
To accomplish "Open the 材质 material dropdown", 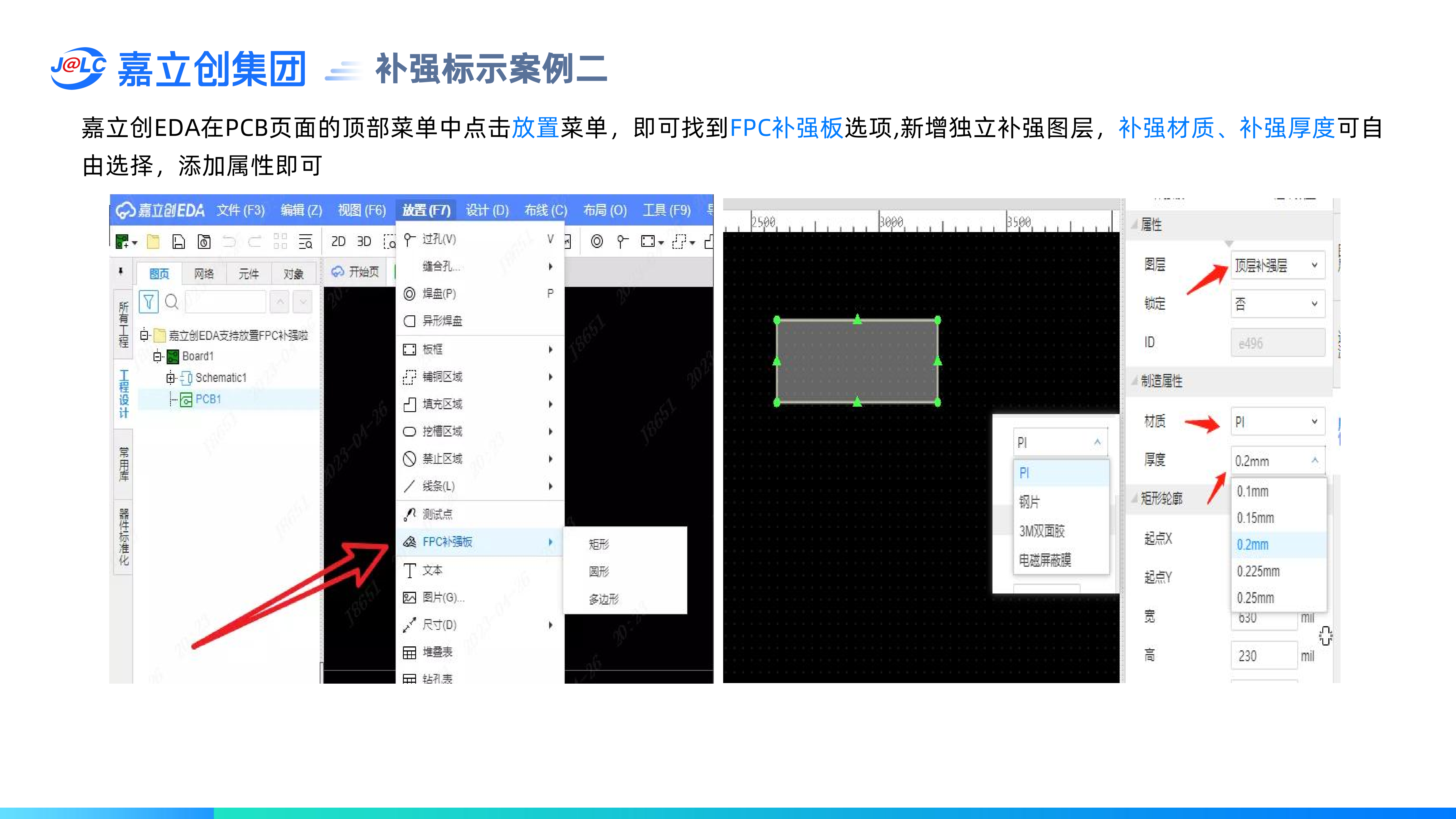I will tap(1277, 422).
